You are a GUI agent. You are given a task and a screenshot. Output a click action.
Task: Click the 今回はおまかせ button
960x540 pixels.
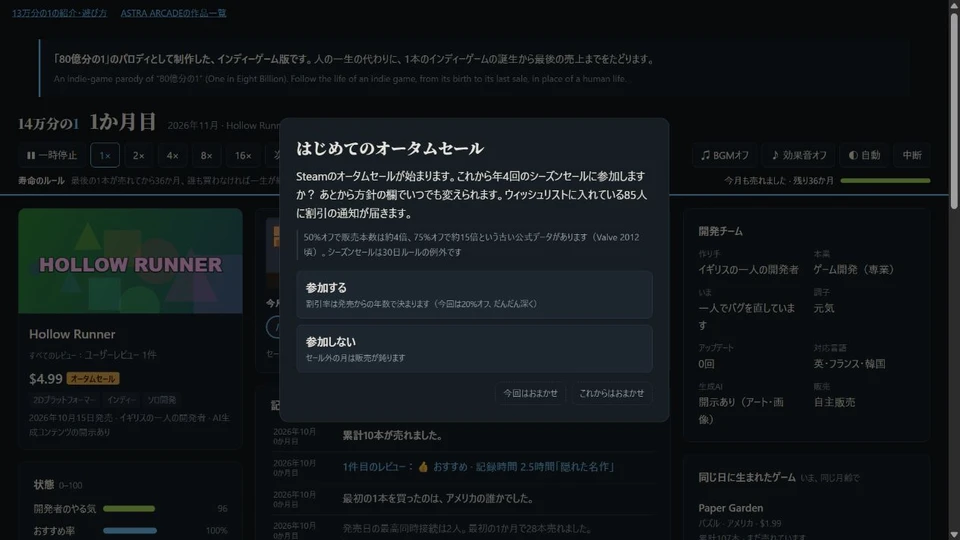[530, 393]
